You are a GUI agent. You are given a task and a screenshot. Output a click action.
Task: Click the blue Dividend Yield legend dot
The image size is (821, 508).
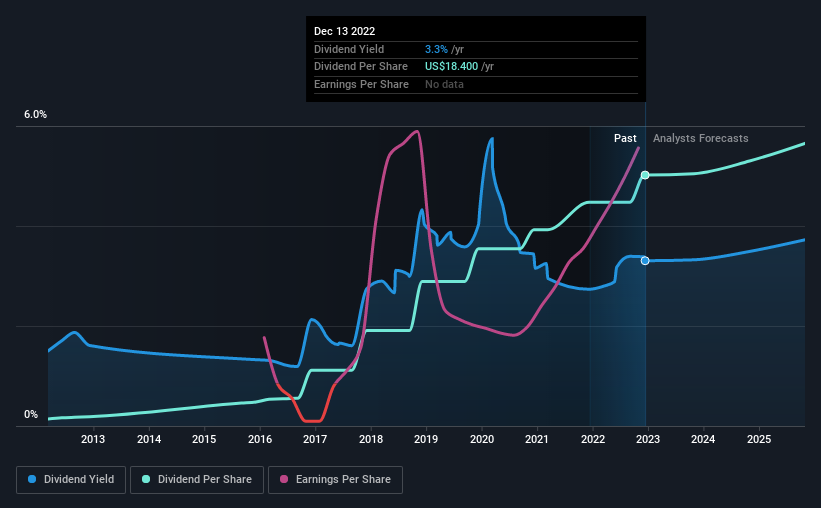32,479
